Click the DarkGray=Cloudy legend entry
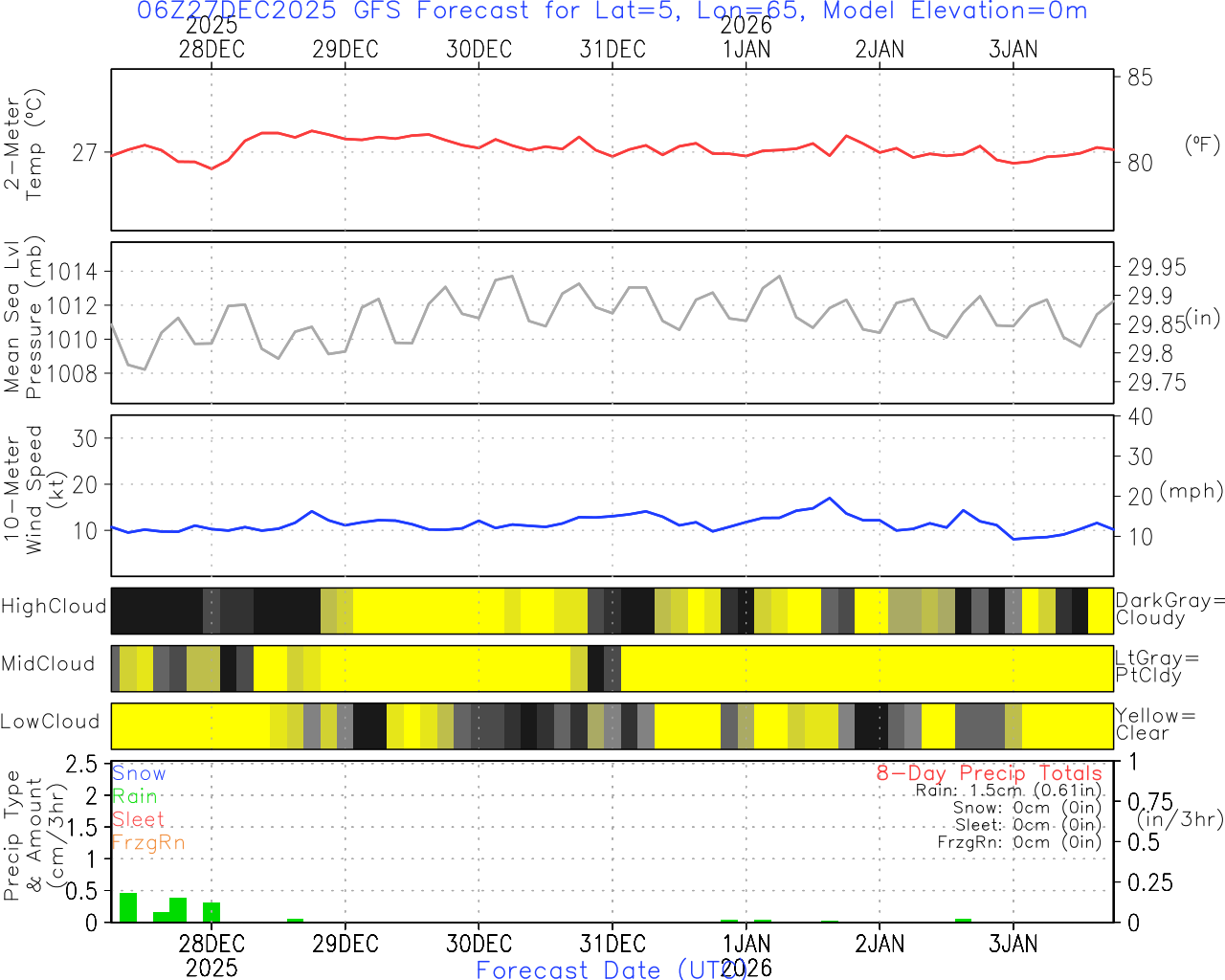 [1169, 610]
